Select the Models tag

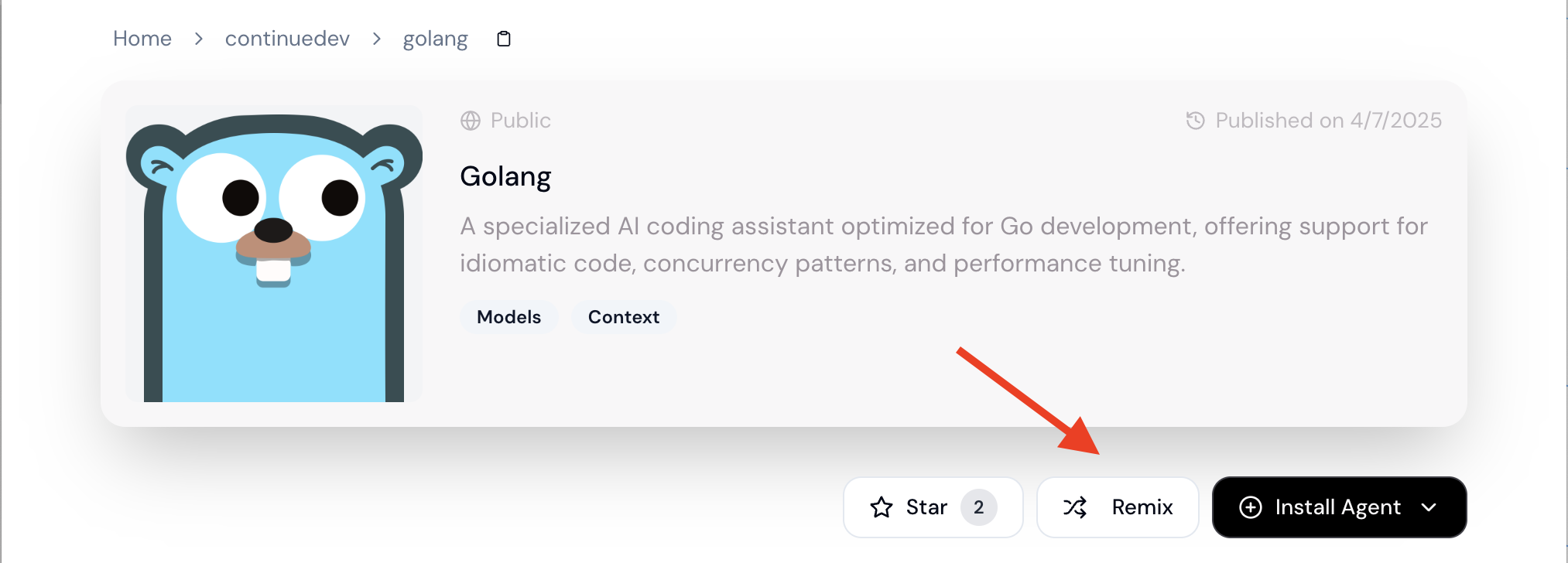click(508, 317)
